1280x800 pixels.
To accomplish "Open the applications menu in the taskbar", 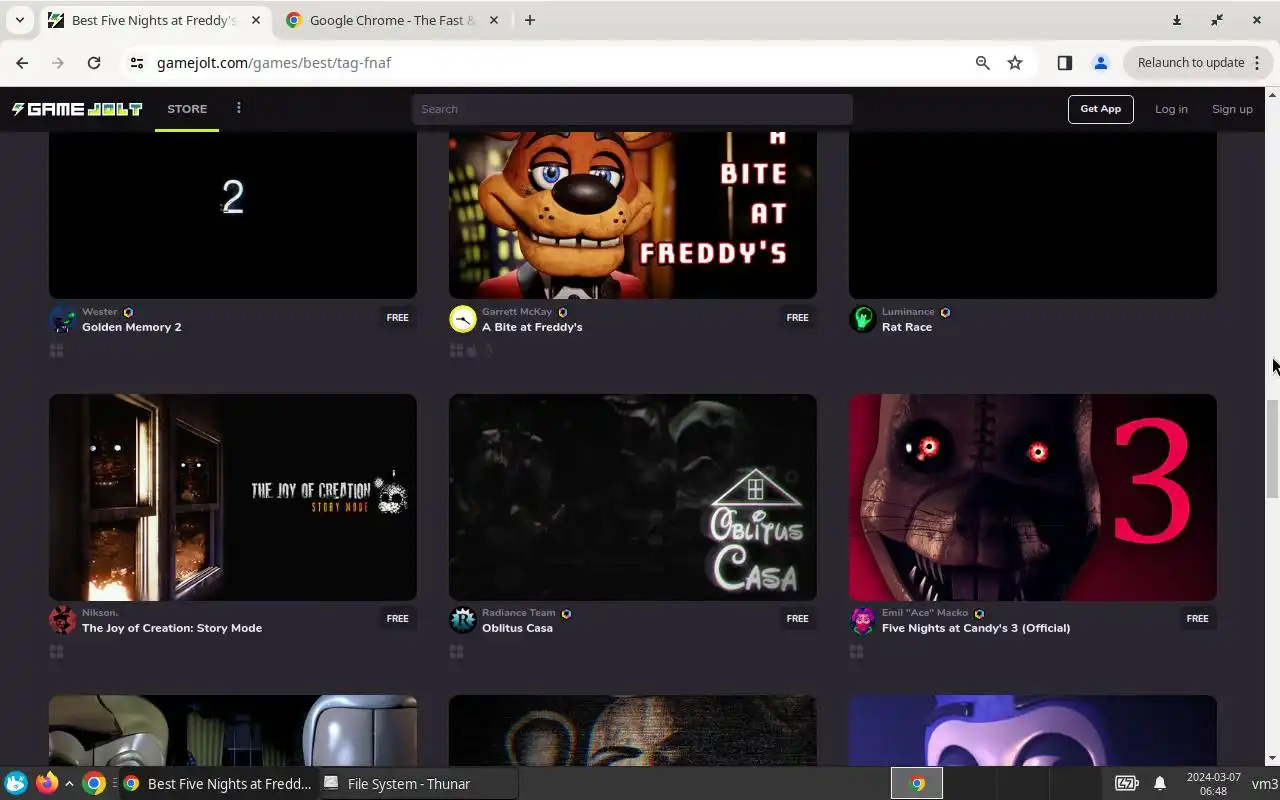I will tap(15, 783).
